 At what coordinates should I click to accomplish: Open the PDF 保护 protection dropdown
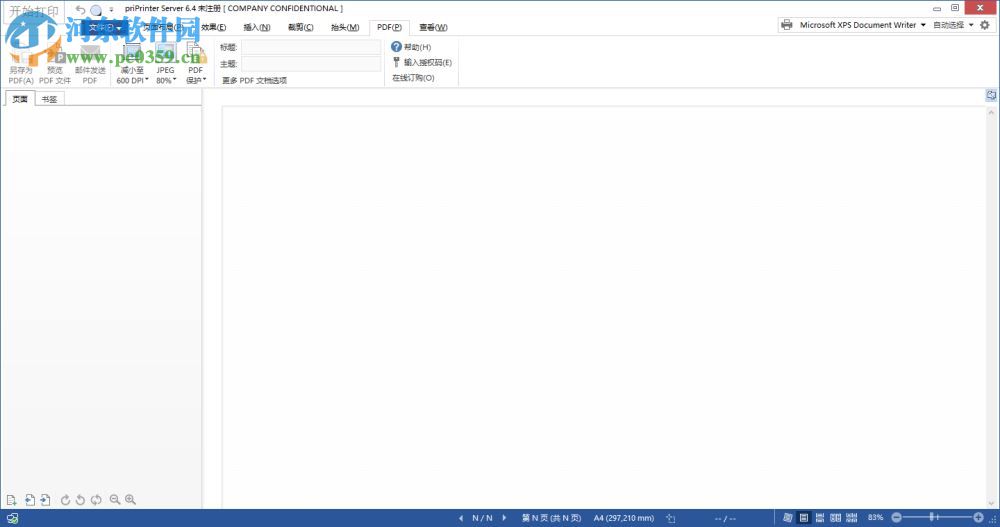click(196, 63)
